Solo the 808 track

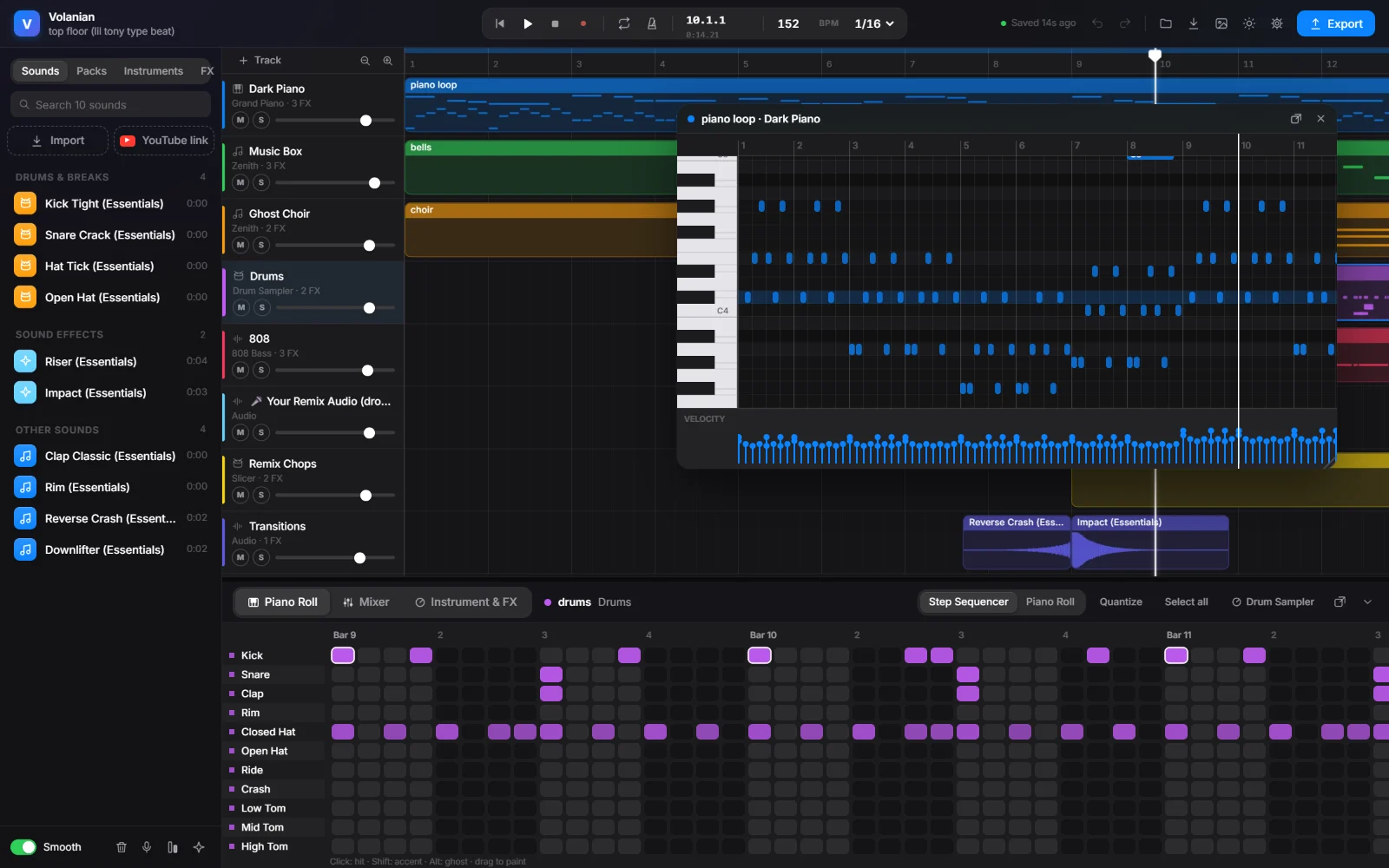click(261, 370)
